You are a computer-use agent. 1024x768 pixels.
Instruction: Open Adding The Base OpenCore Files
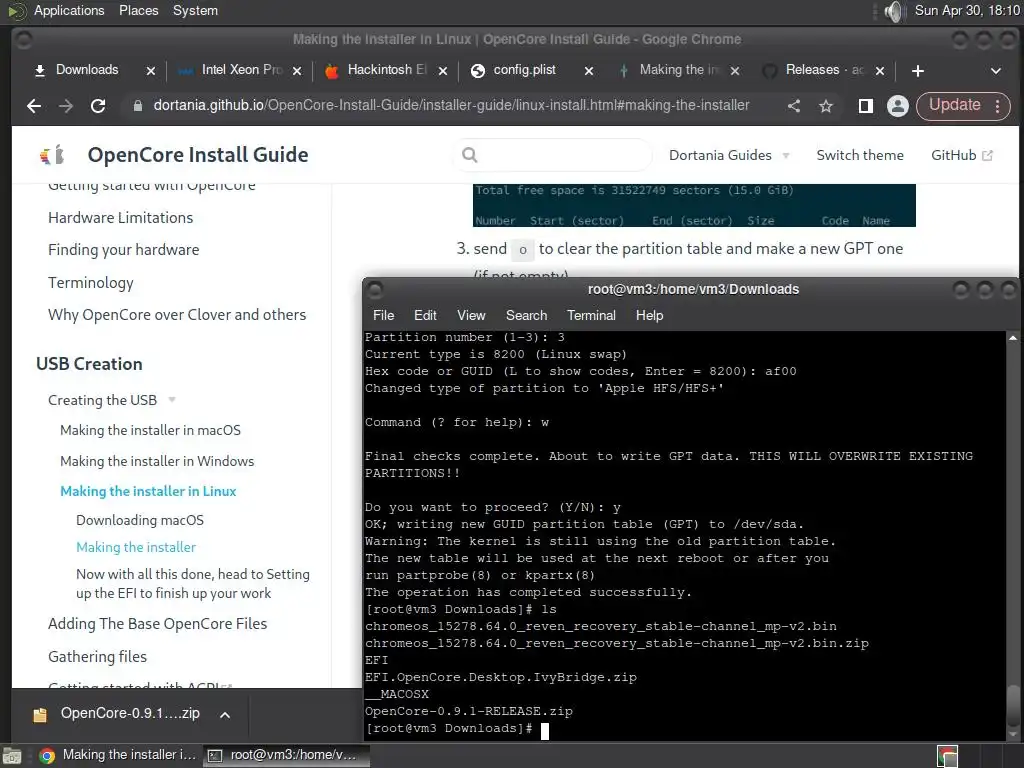tap(157, 624)
